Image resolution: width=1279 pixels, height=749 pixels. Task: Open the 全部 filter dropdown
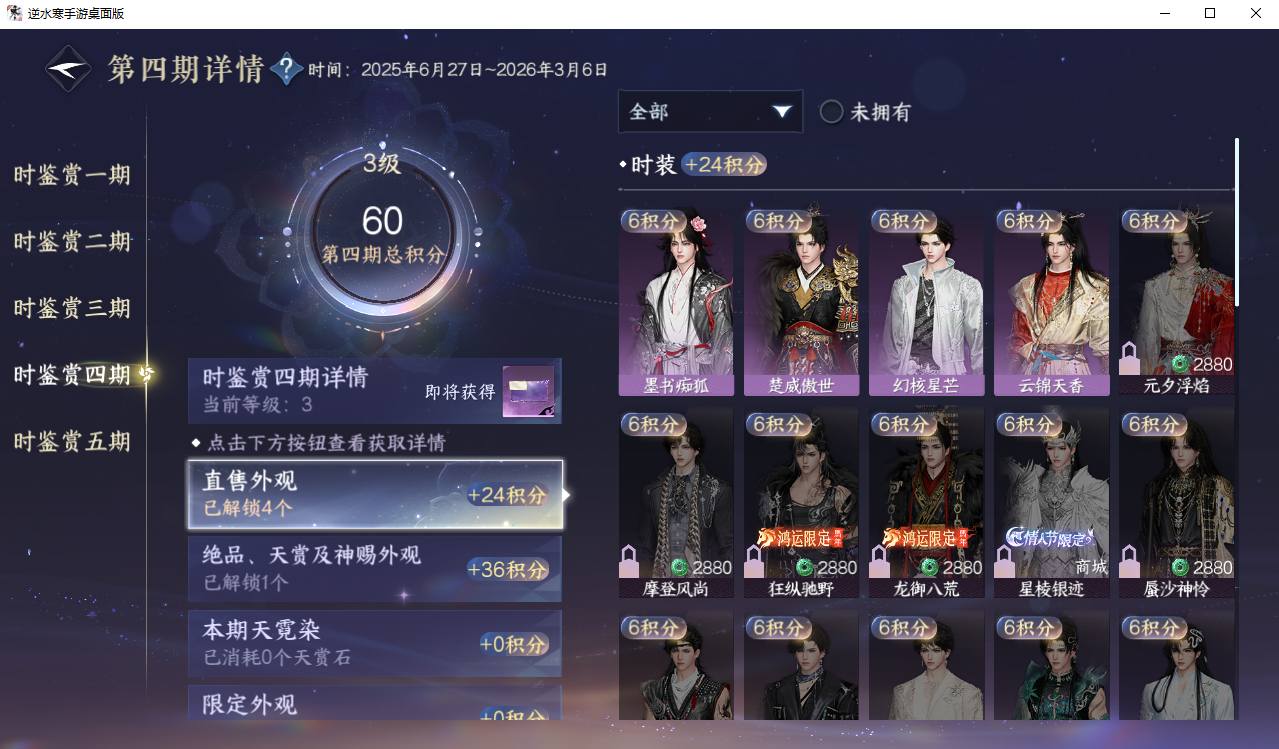click(710, 112)
